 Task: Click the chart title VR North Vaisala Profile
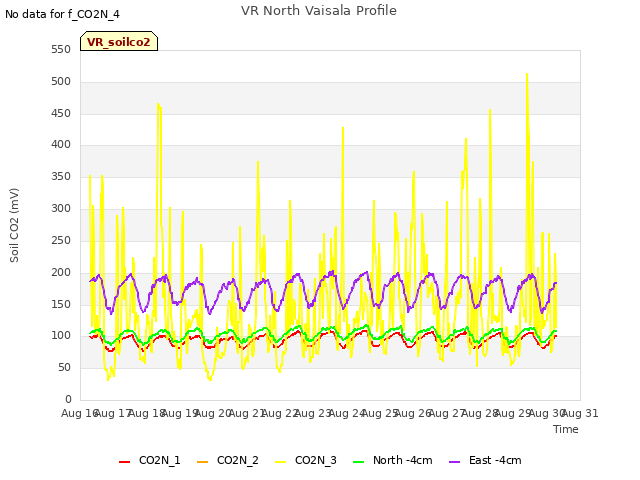(319, 10)
